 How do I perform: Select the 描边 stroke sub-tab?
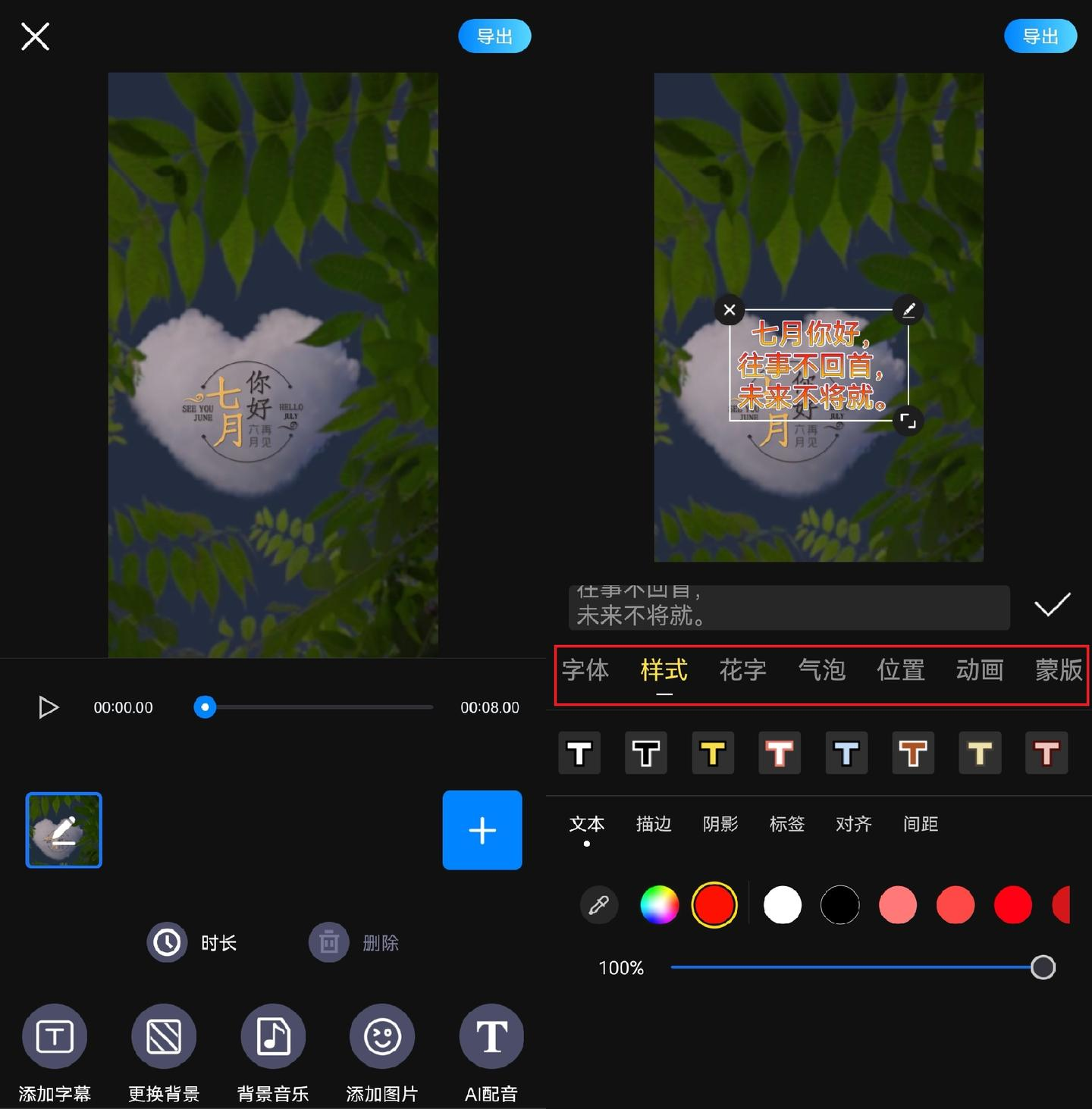654,824
